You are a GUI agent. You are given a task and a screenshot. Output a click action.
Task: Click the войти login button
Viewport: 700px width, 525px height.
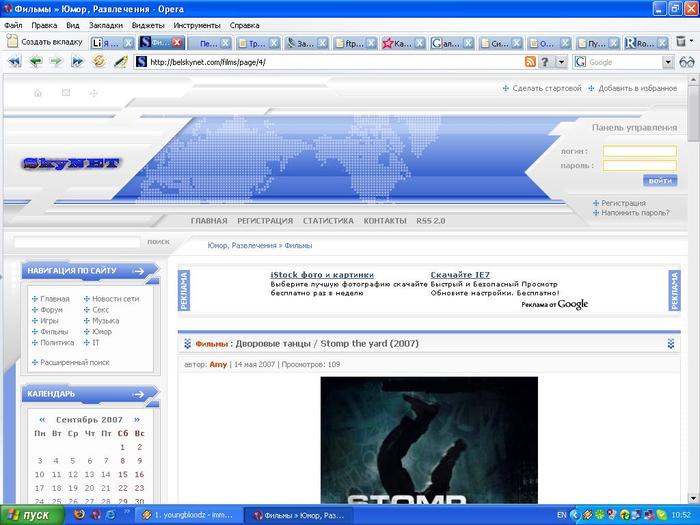pos(659,181)
